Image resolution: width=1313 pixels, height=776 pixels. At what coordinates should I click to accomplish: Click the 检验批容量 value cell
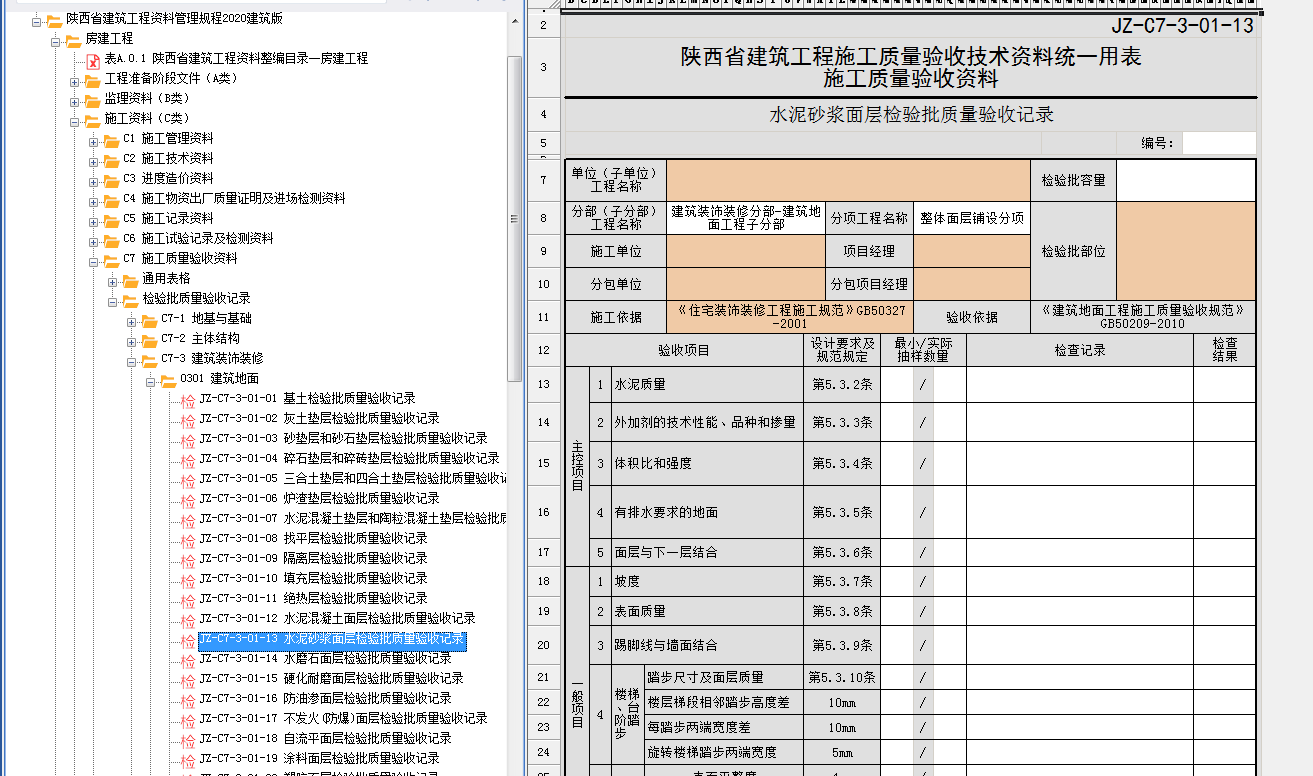point(1184,181)
